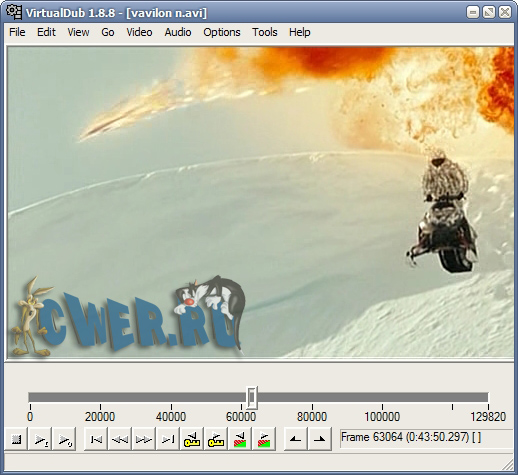
Task: Step forward one frame
Action: tap(144, 439)
